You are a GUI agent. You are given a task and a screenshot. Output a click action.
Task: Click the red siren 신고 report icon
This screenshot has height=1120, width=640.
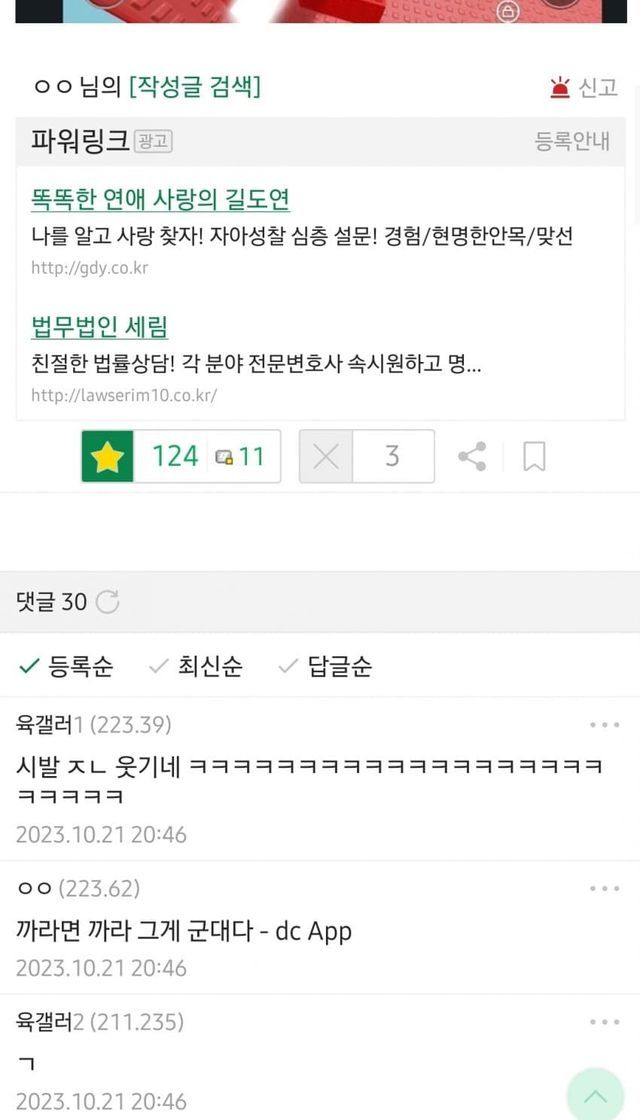point(560,88)
